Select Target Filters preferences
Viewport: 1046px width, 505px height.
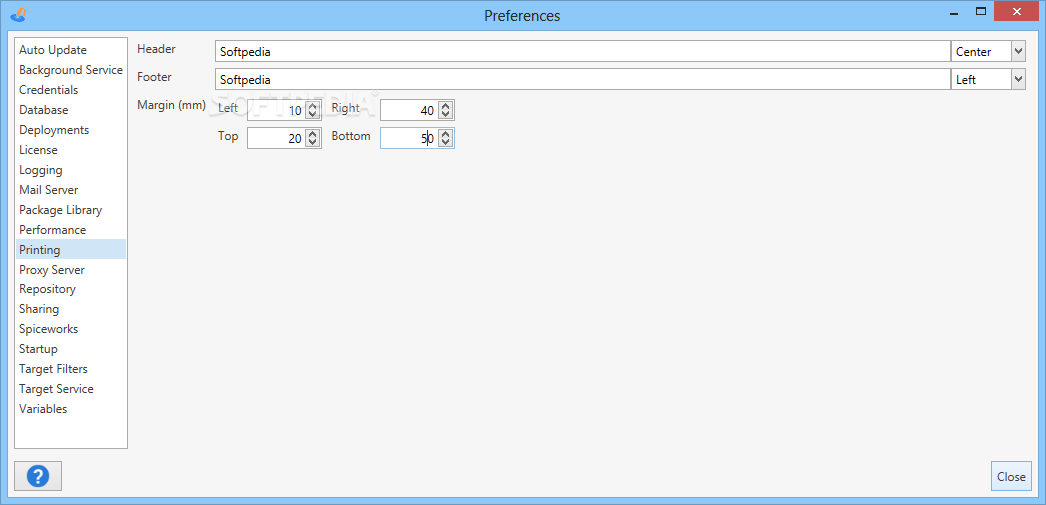[71, 369]
